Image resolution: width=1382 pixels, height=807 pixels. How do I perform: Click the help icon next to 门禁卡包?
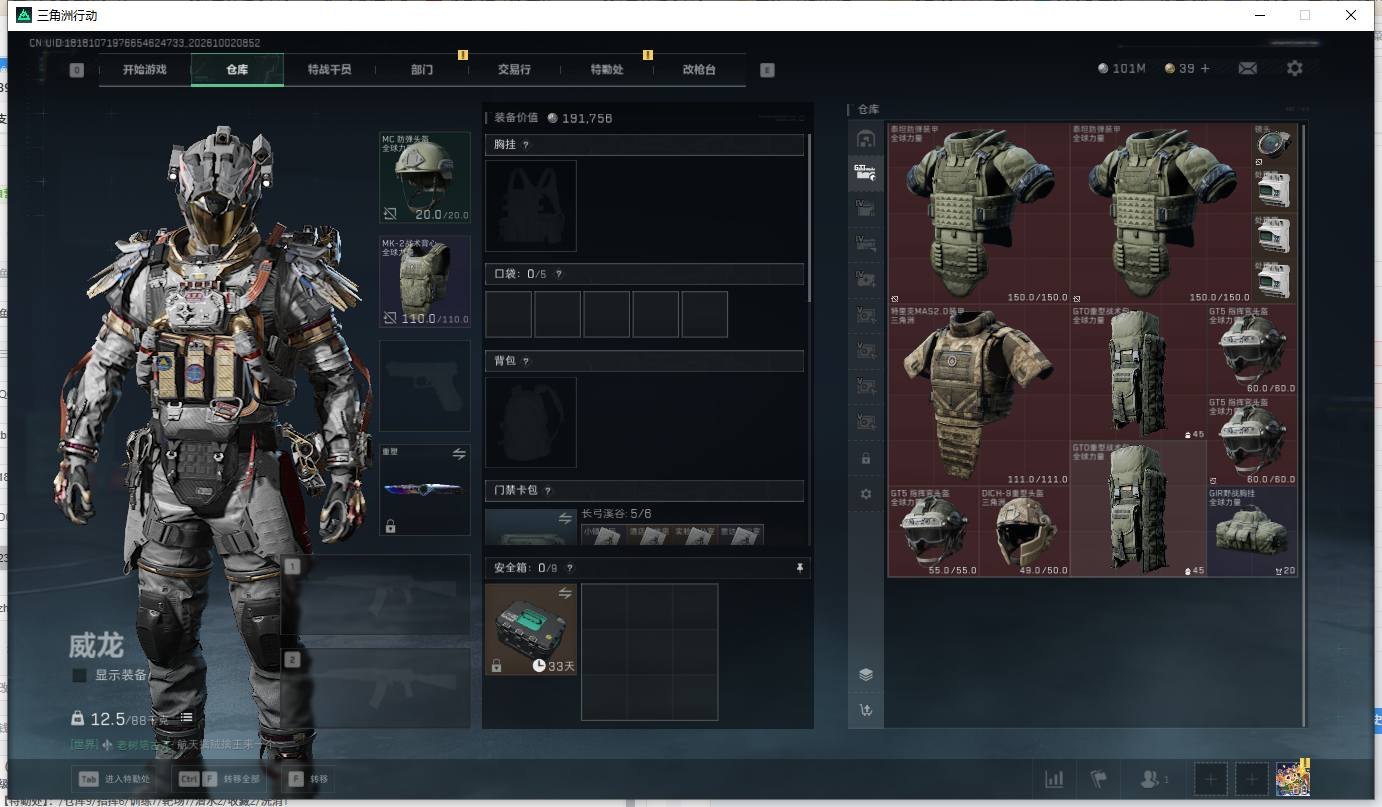pyautogui.click(x=548, y=491)
